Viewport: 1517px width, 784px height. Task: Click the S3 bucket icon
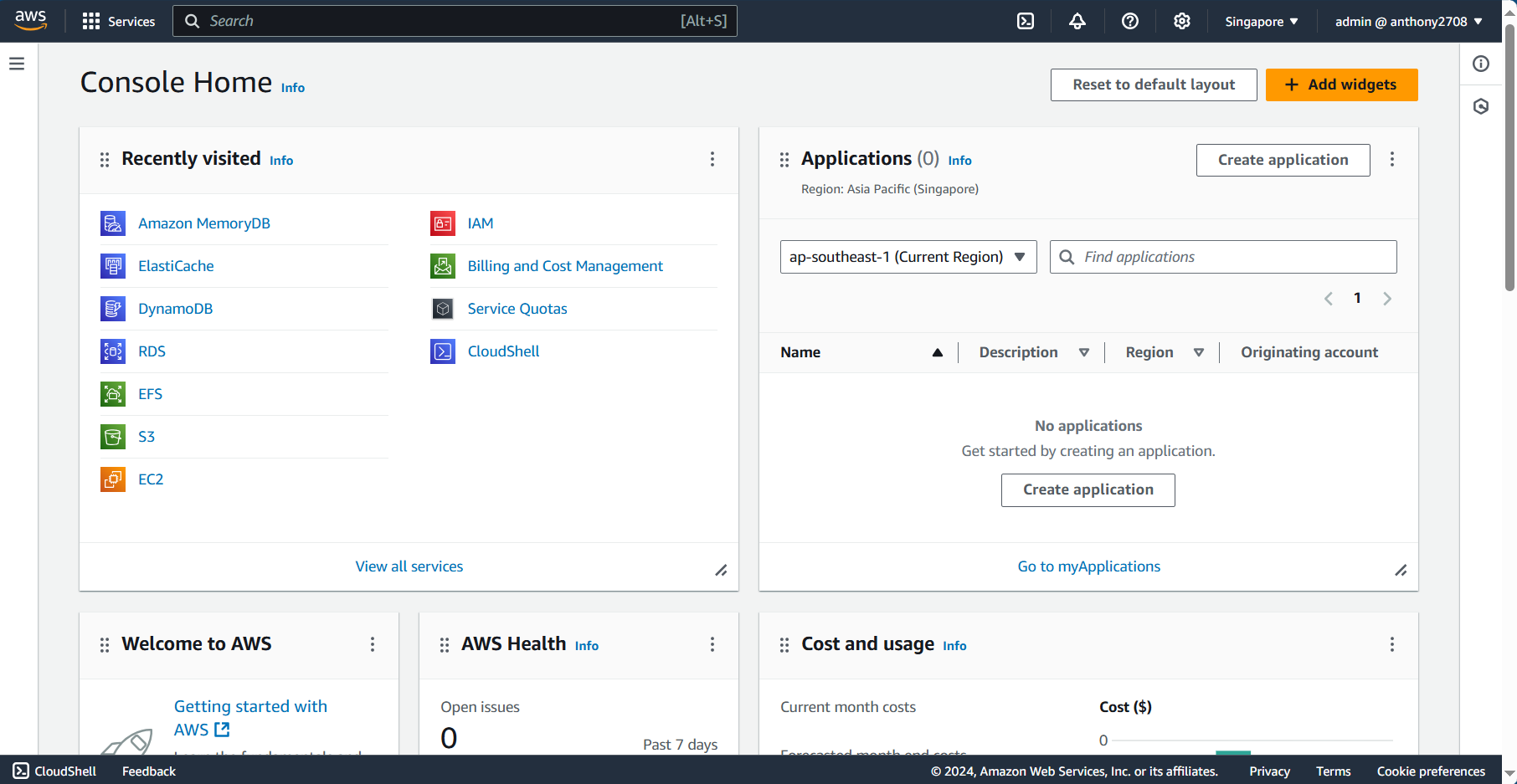point(113,437)
